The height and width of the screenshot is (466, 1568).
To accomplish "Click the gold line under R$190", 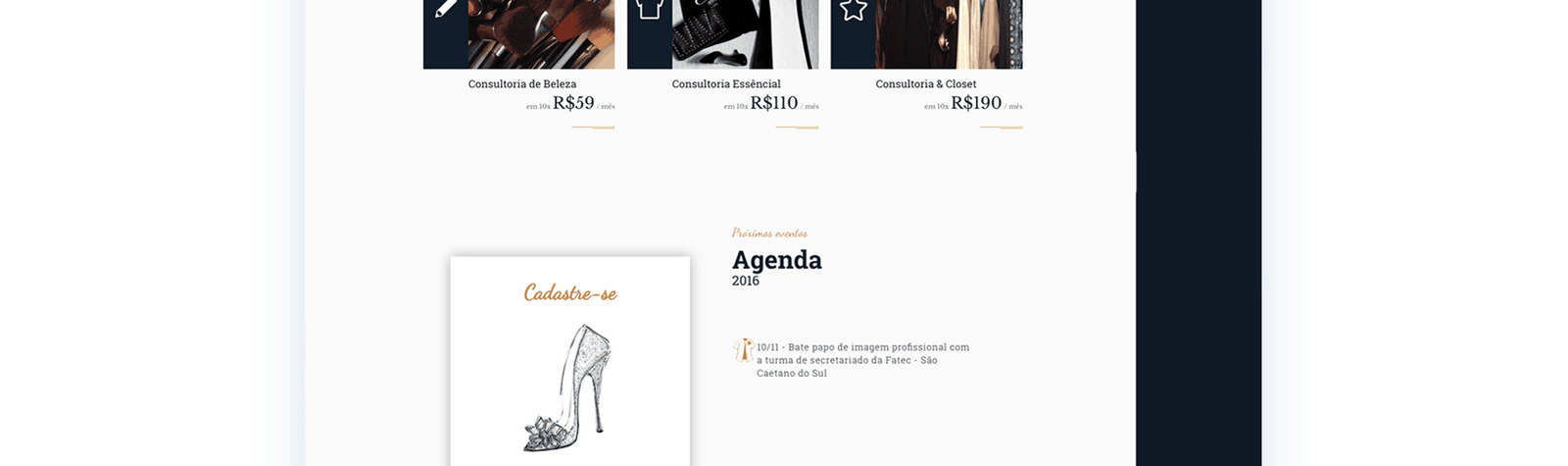I will [1001, 128].
